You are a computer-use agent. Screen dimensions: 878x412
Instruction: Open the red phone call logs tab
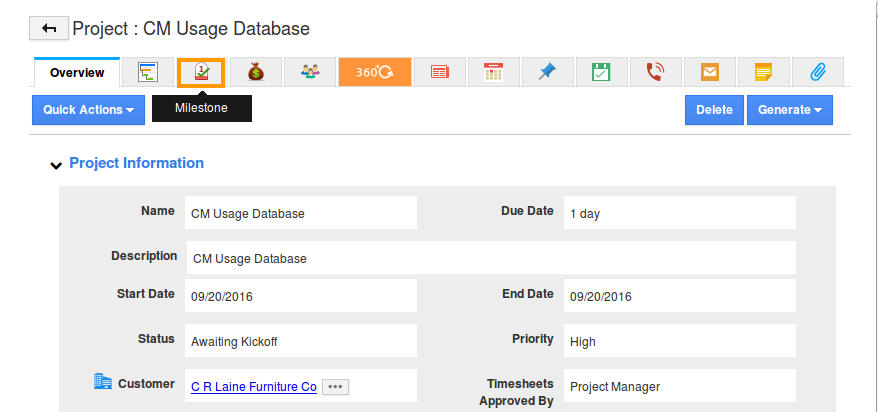(x=656, y=72)
